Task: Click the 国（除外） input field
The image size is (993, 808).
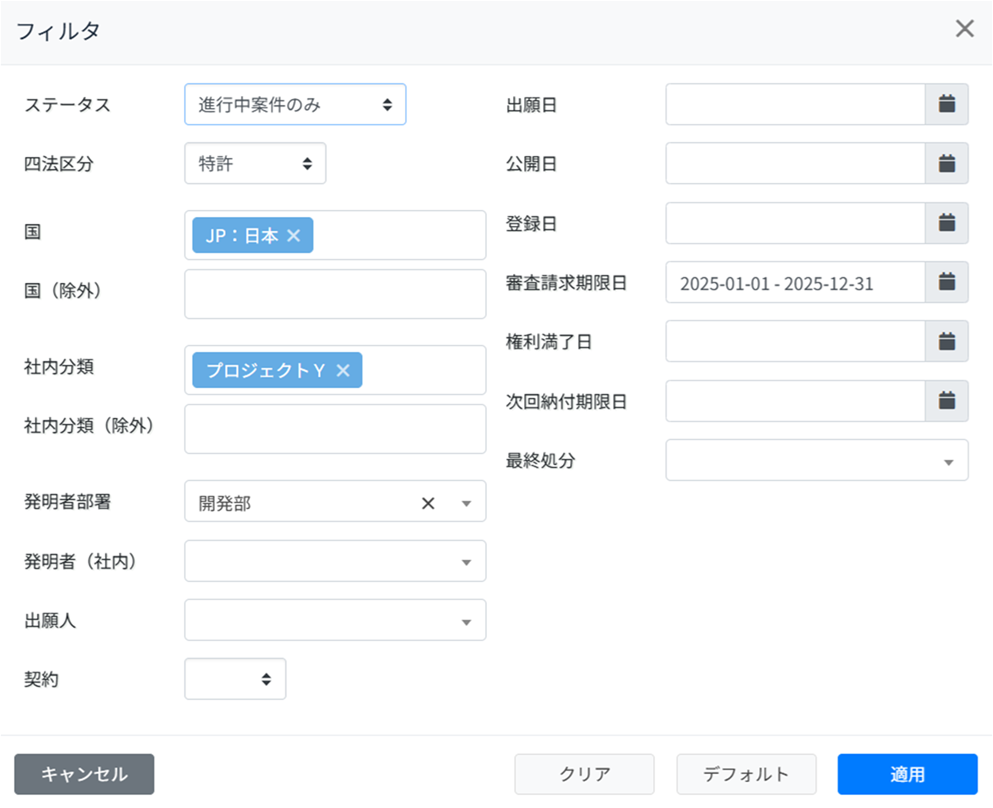Action: coord(335,294)
